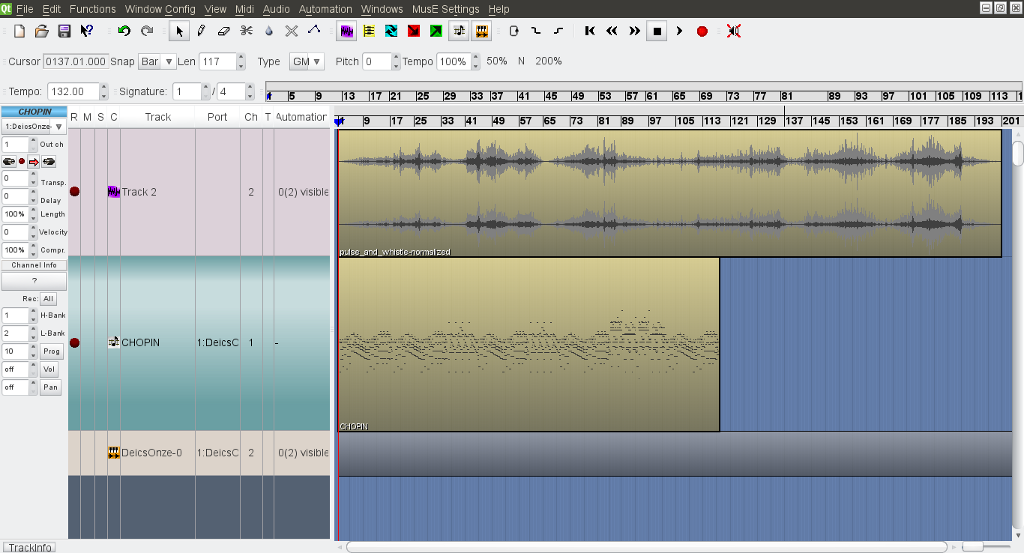Select the Pencil draw tool
1024x553 pixels.
[x=202, y=31]
